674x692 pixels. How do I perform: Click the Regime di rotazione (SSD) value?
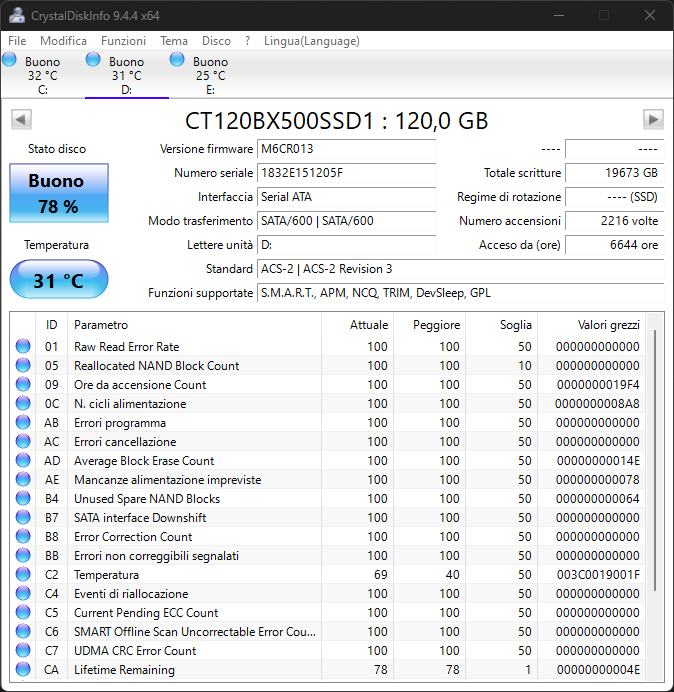tap(614, 196)
